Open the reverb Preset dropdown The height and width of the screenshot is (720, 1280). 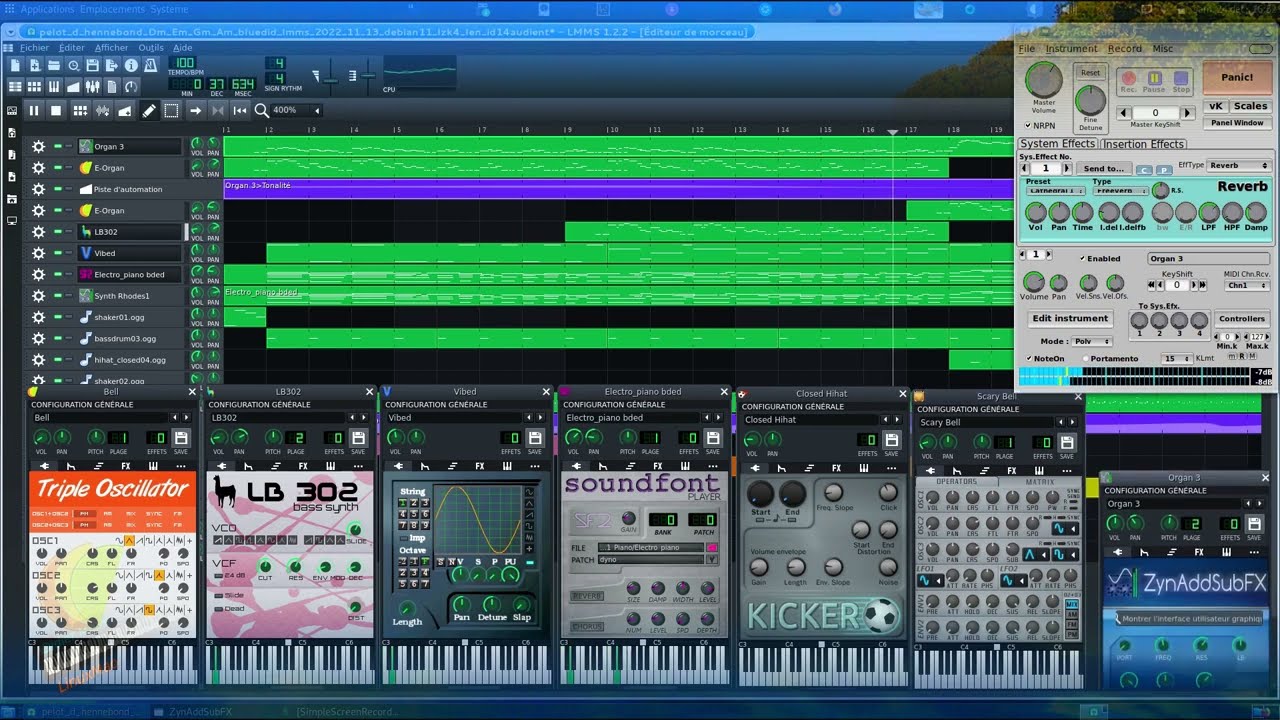1056,191
